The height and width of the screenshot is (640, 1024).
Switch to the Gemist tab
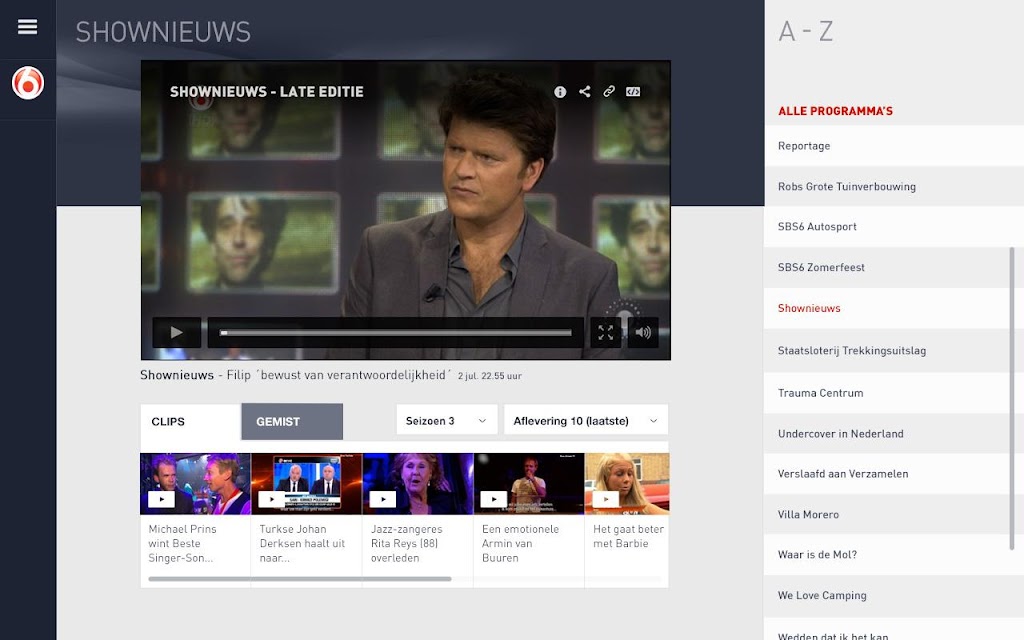click(292, 422)
